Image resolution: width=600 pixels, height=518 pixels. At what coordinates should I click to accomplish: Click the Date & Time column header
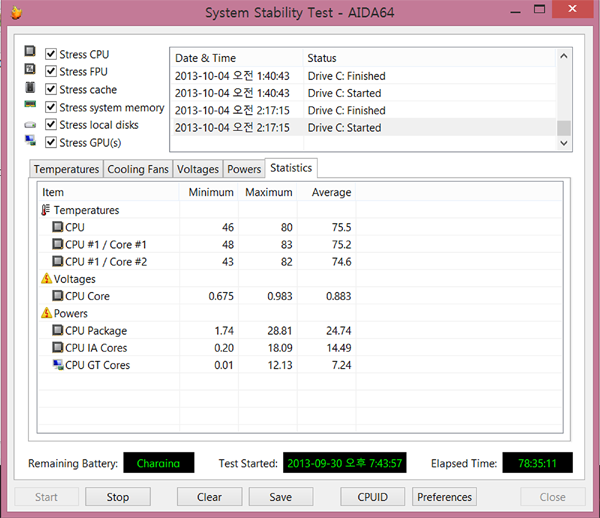click(237, 58)
